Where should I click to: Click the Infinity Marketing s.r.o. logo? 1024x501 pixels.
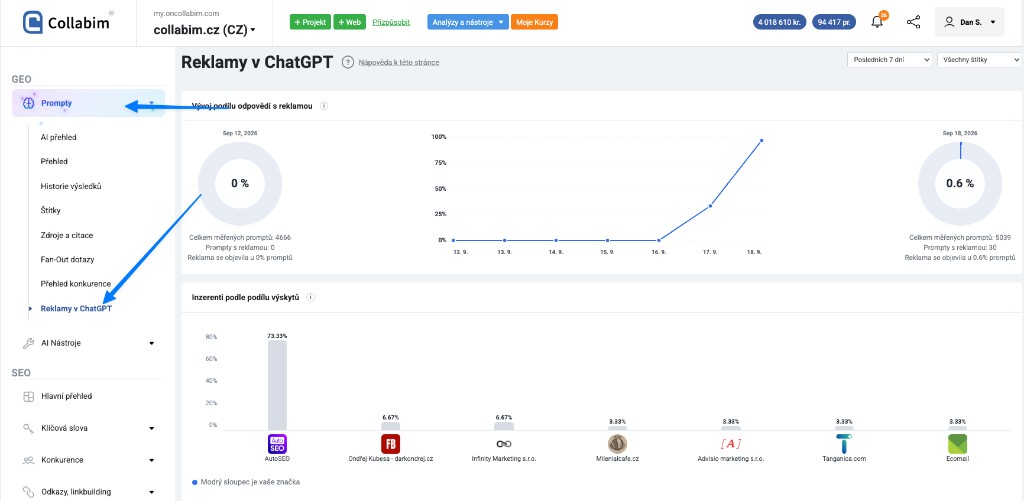tap(504, 444)
